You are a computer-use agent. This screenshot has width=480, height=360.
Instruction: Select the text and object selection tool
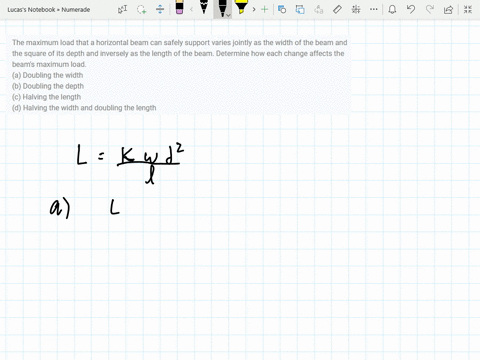122,9
